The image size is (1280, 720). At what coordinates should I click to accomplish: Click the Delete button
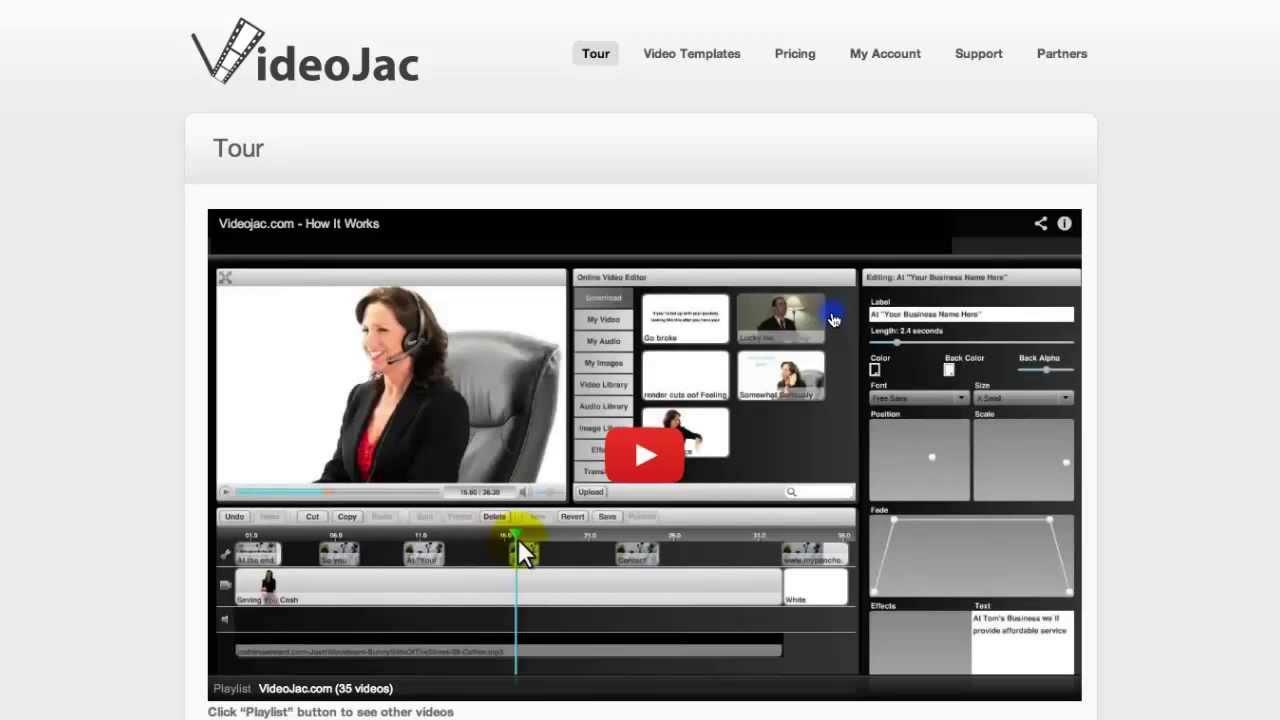tap(495, 517)
